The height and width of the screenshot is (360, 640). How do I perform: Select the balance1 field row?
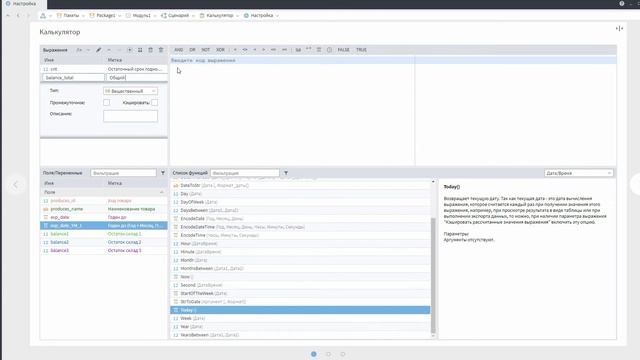point(104,234)
